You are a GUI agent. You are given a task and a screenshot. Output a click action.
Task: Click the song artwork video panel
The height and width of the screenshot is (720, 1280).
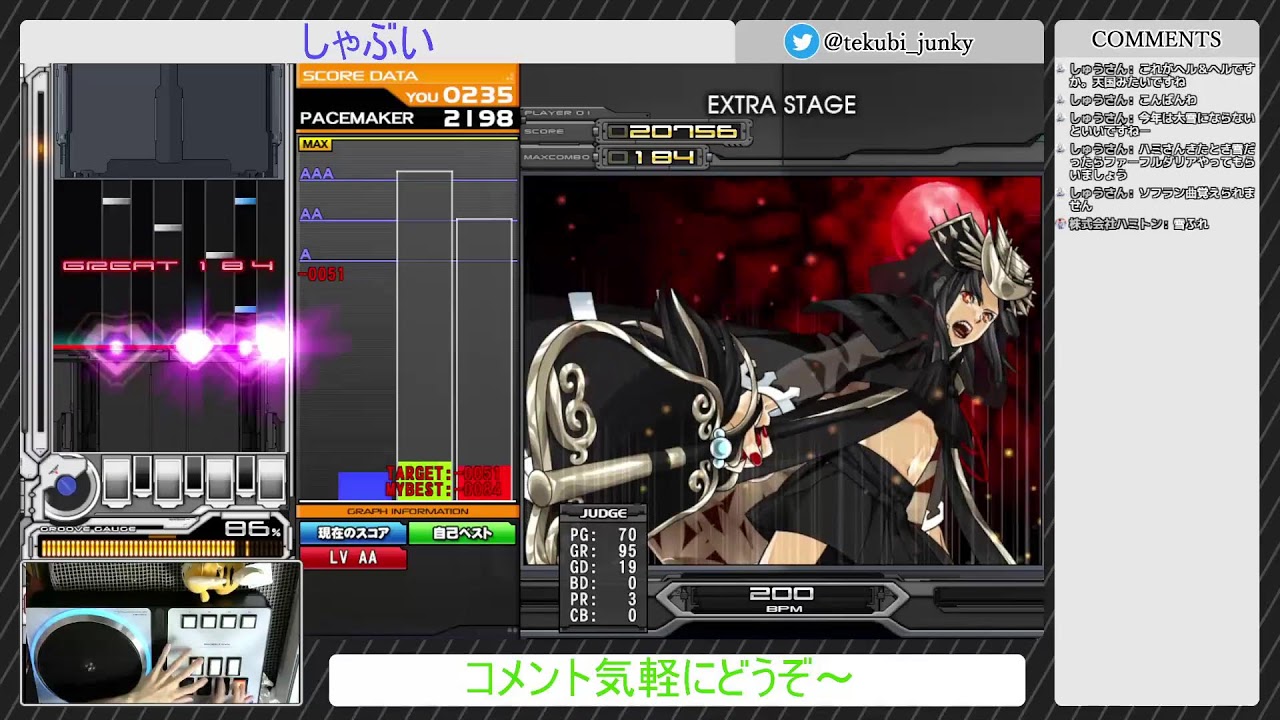tap(782, 371)
